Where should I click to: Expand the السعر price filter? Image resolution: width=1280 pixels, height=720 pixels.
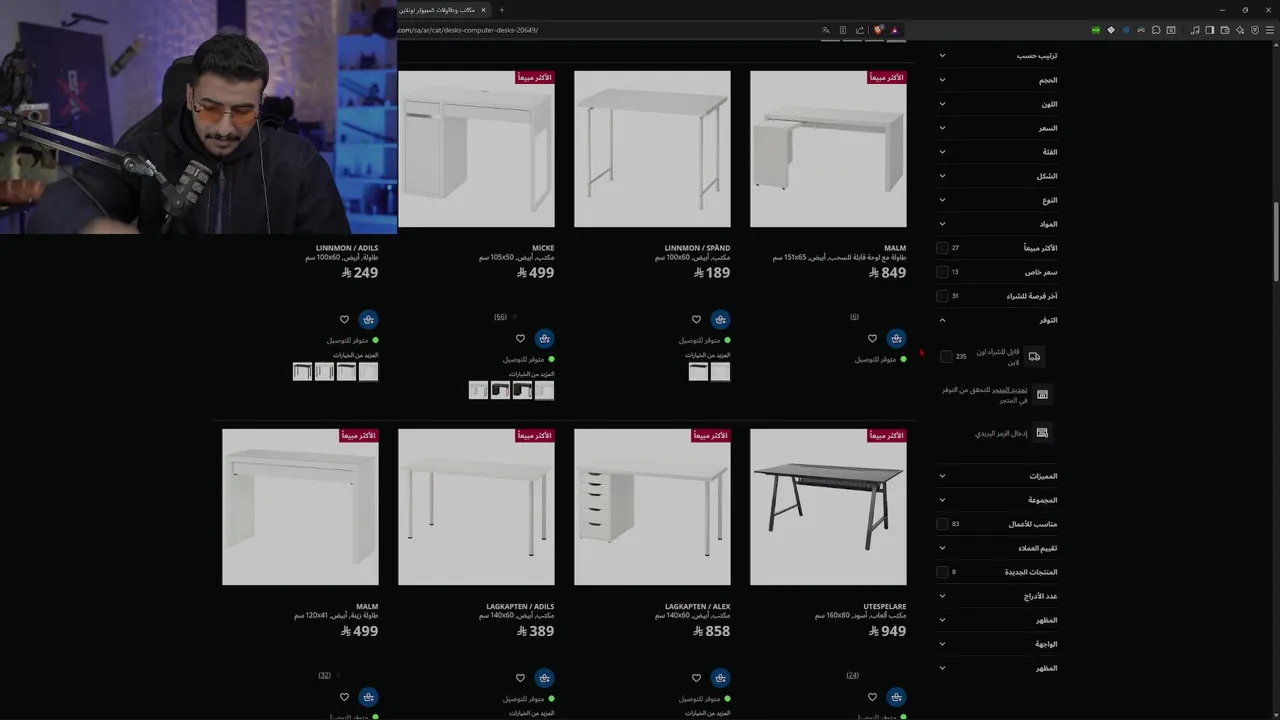(997, 128)
